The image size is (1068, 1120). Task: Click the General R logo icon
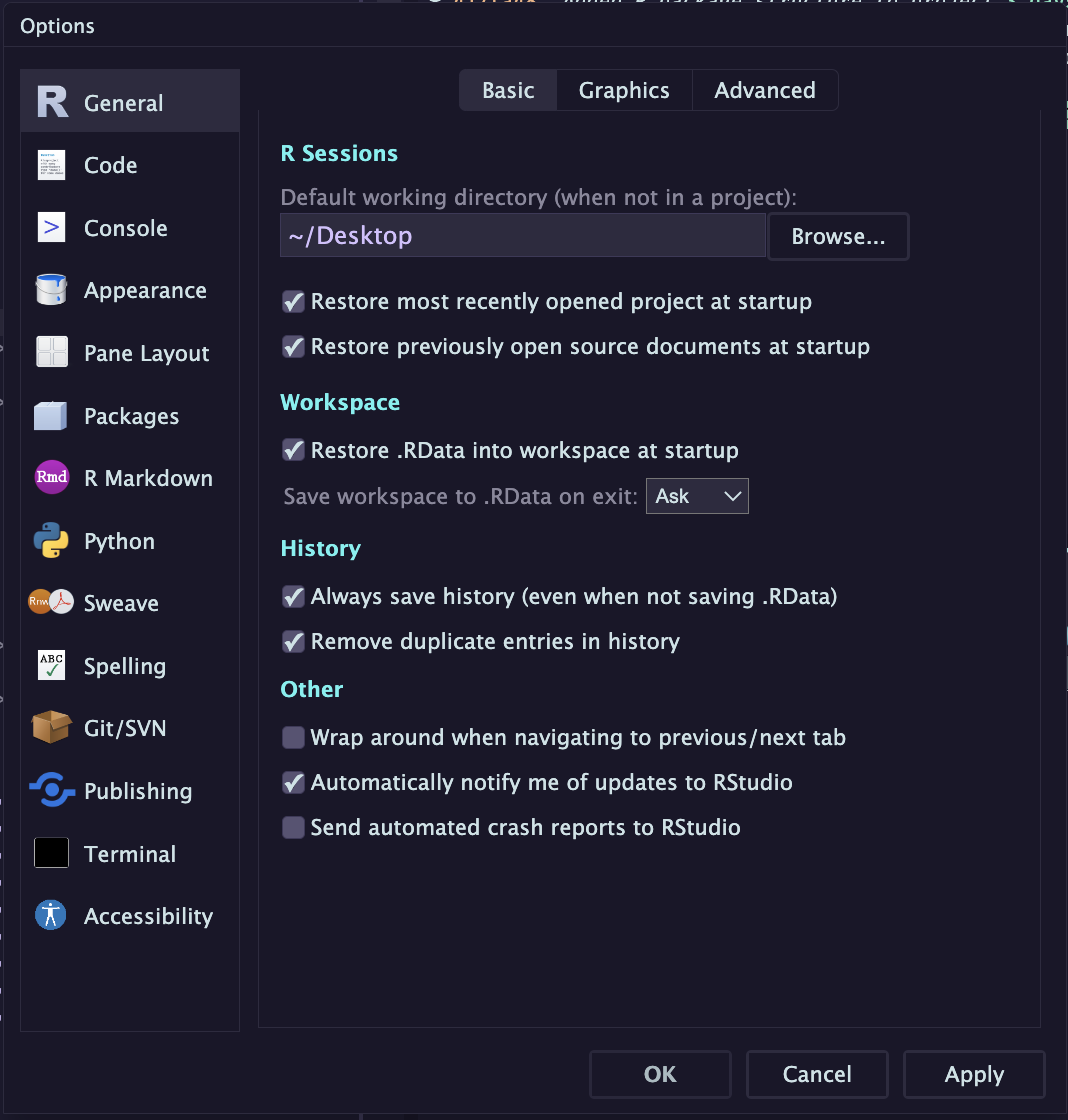pyautogui.click(x=52, y=102)
